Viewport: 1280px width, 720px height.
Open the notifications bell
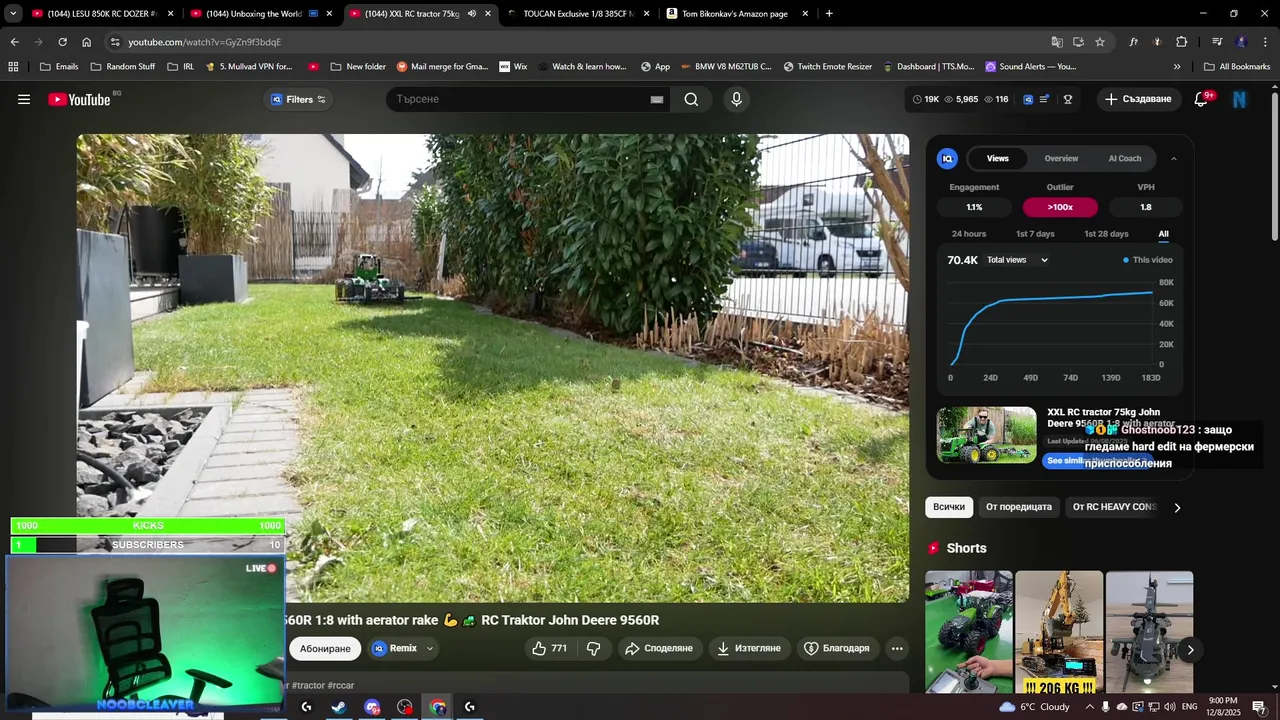click(x=1202, y=99)
